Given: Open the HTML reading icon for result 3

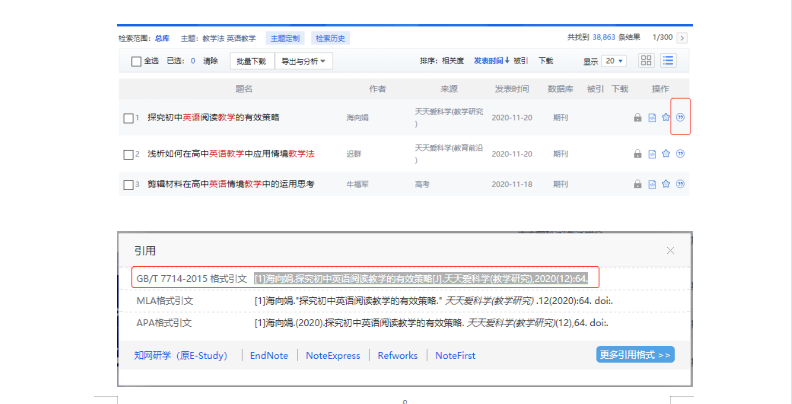Looking at the screenshot, I should pos(652,184).
